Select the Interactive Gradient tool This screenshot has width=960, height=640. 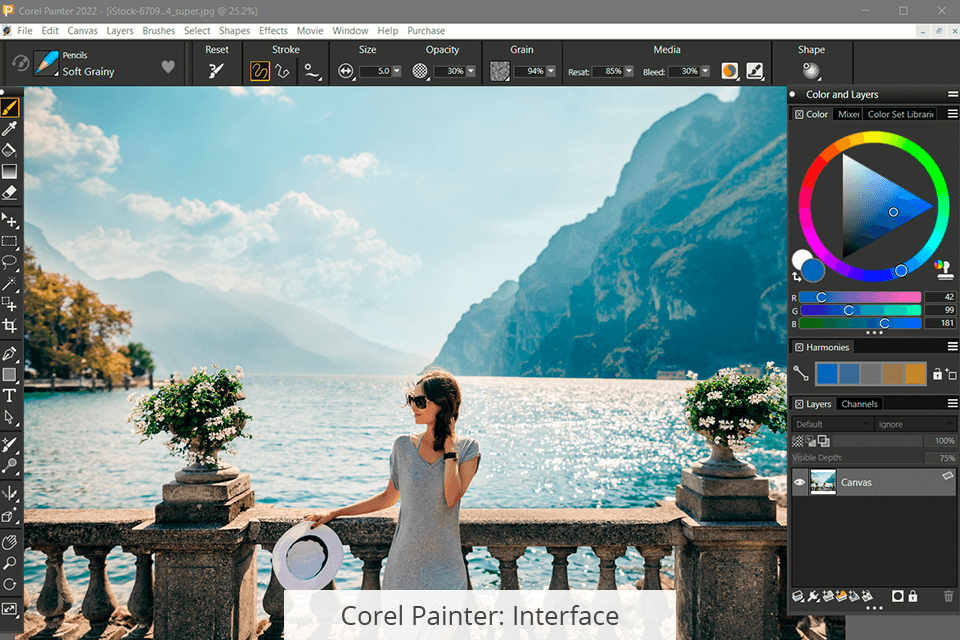pos(10,171)
